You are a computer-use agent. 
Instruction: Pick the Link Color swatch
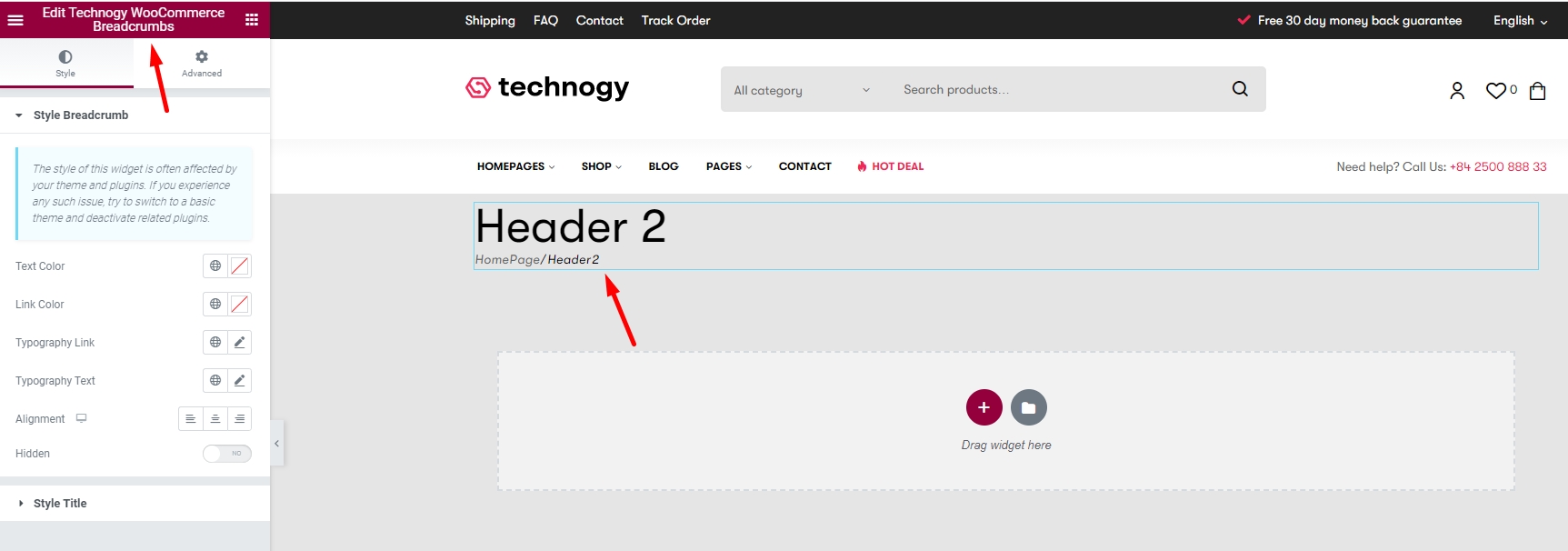(x=240, y=305)
